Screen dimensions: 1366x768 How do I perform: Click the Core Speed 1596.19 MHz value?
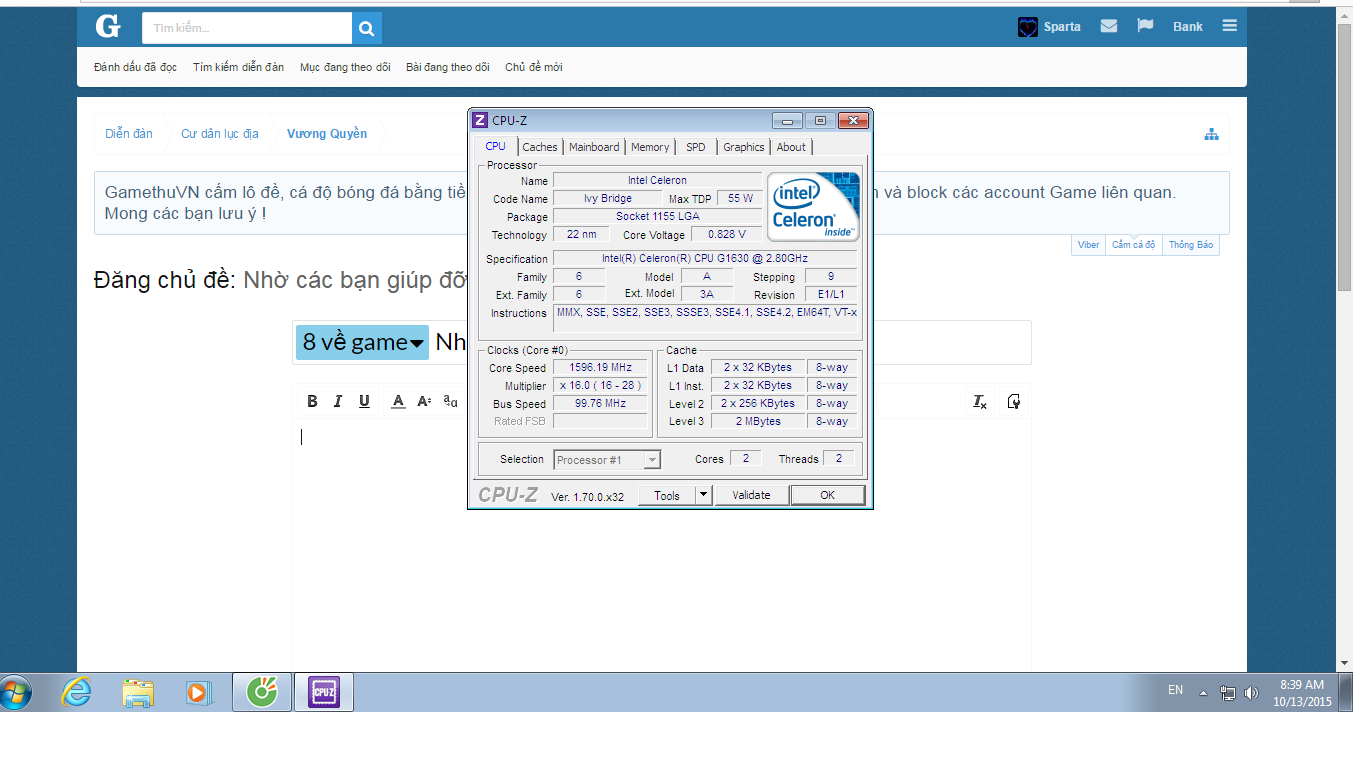point(600,367)
